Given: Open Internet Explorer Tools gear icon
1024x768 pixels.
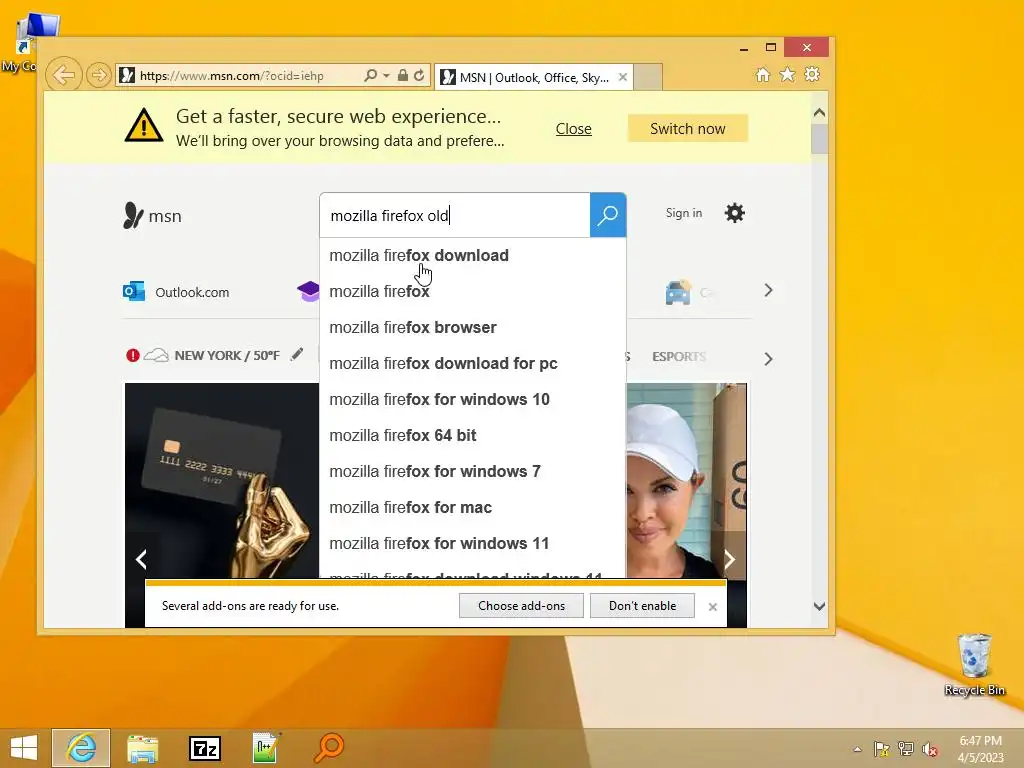Looking at the screenshot, I should (x=812, y=74).
